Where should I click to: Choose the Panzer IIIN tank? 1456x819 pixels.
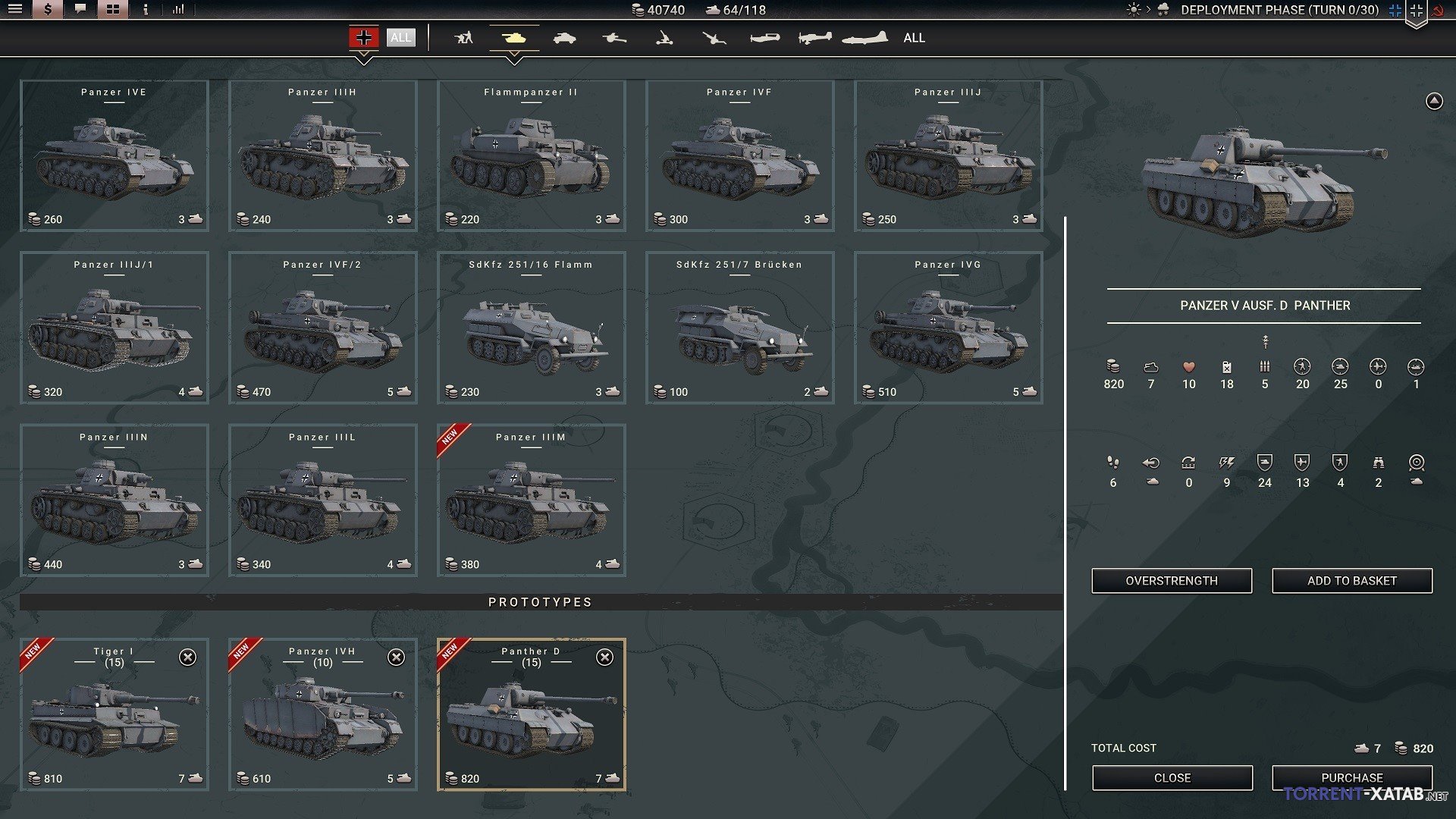click(115, 500)
